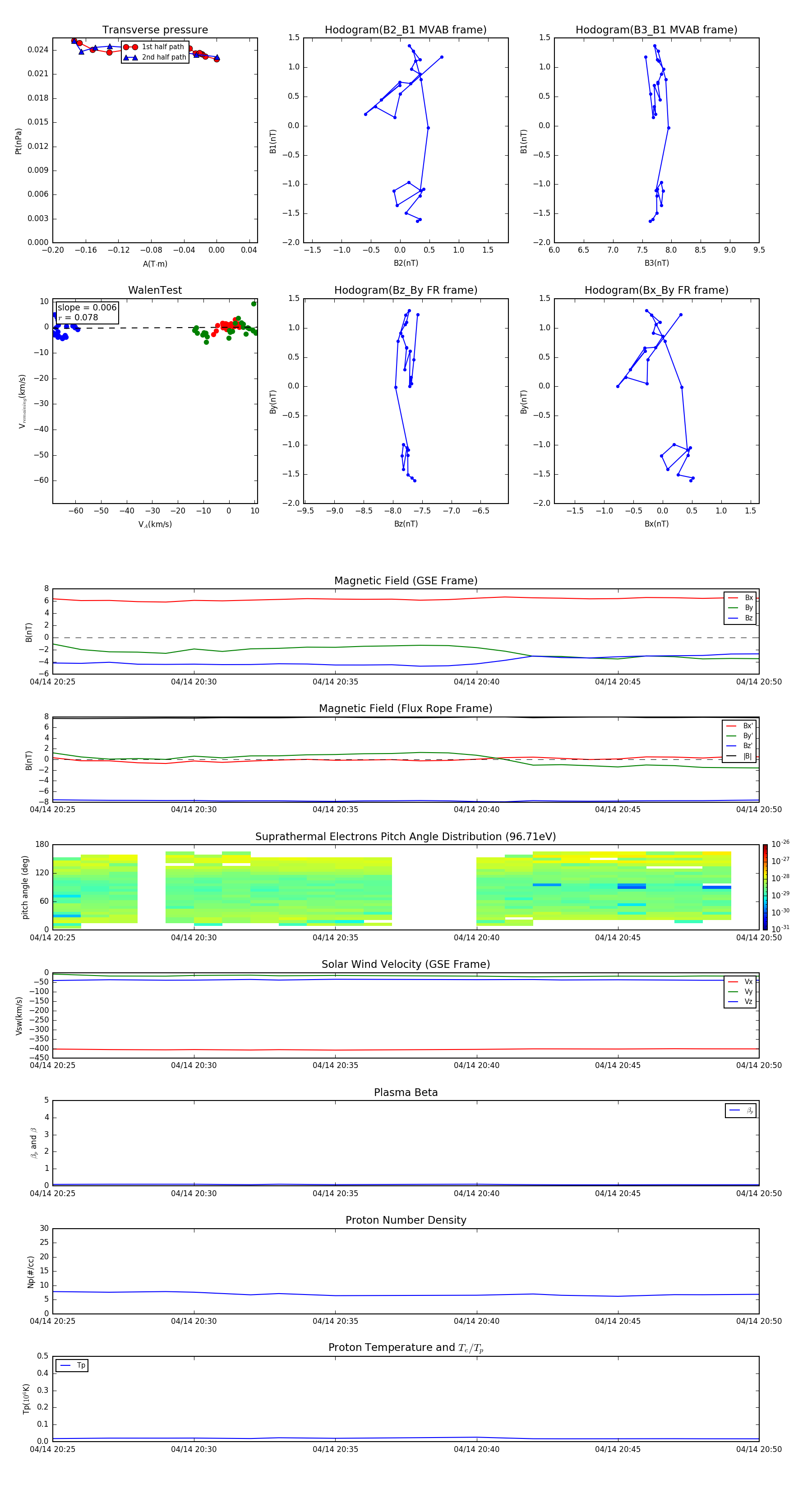The image size is (812, 1489).
Task: Select the "Vremaining(km/s)" y-axis label
Action: 22,401
